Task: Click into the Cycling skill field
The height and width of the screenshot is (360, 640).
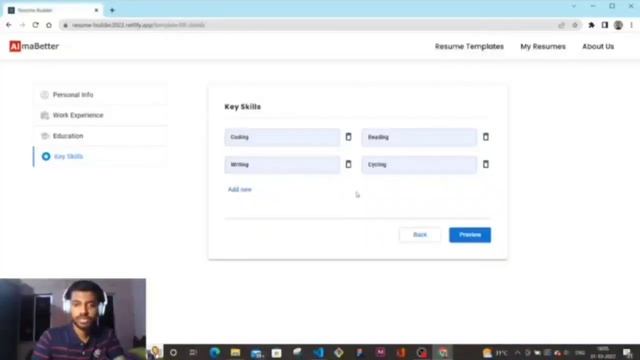Action: (x=419, y=164)
